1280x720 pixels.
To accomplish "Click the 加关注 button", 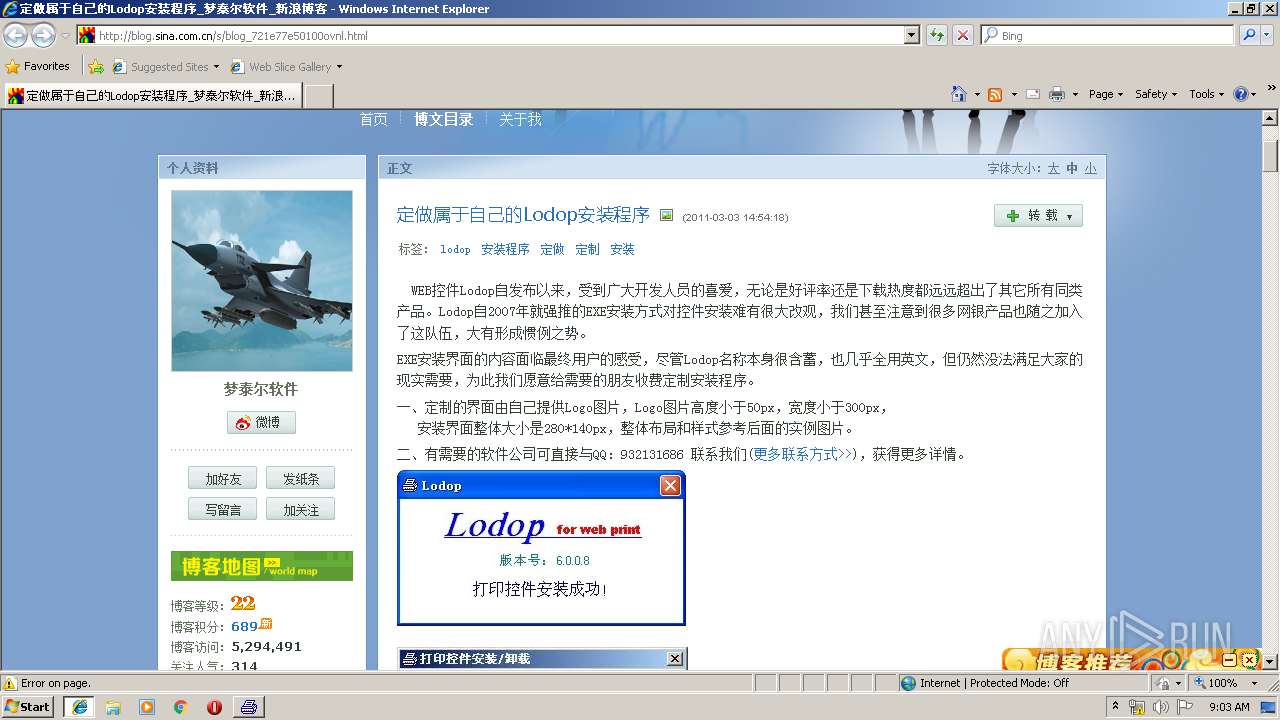I will 300,510.
